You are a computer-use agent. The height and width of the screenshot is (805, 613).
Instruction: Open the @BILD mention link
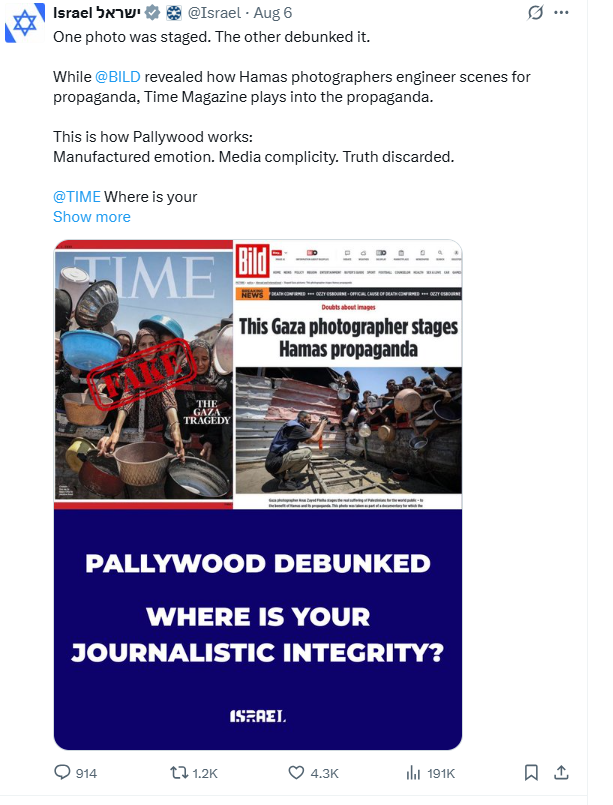point(118,76)
